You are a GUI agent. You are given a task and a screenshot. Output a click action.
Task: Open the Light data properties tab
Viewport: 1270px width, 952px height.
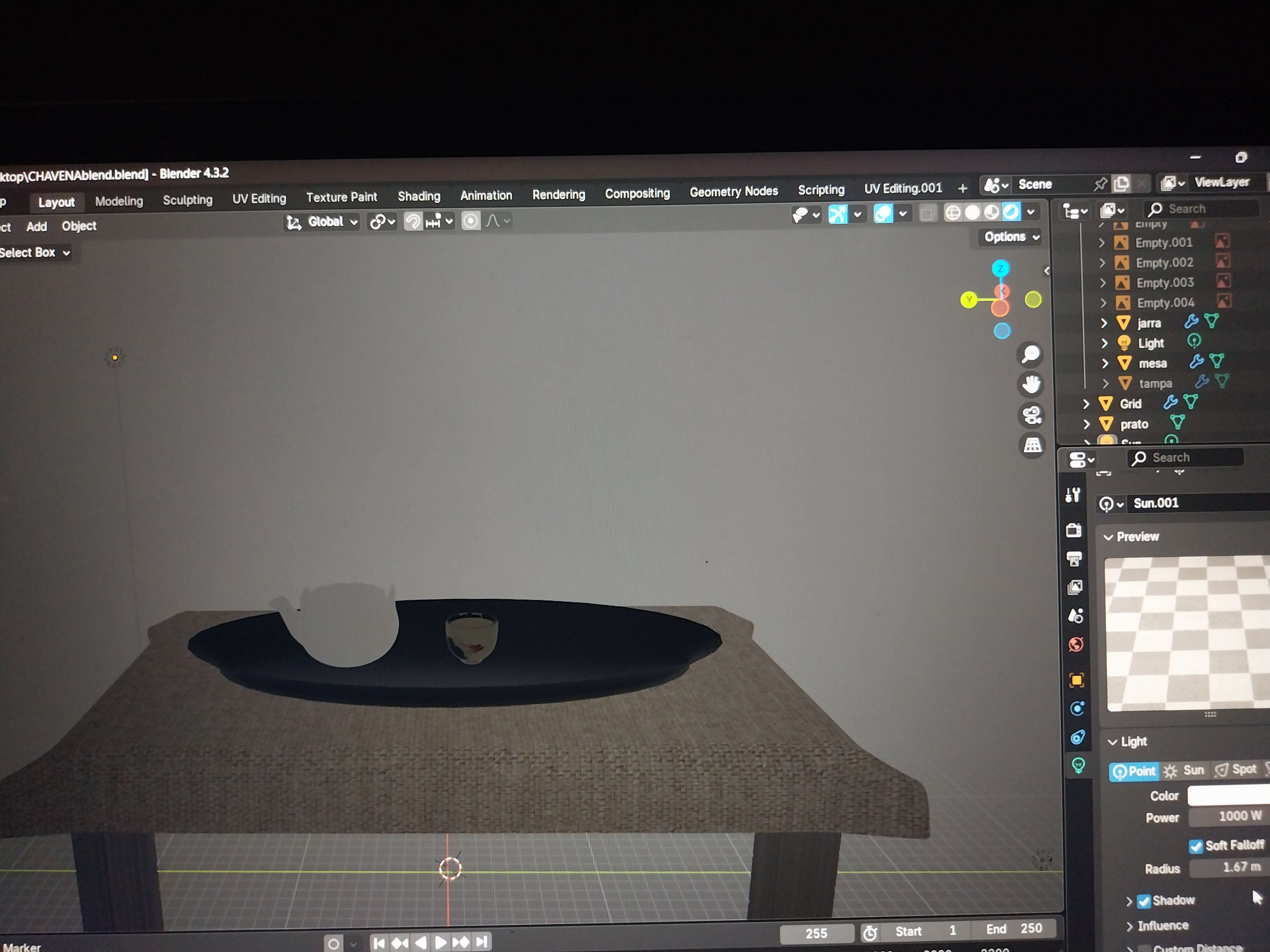point(1078,765)
